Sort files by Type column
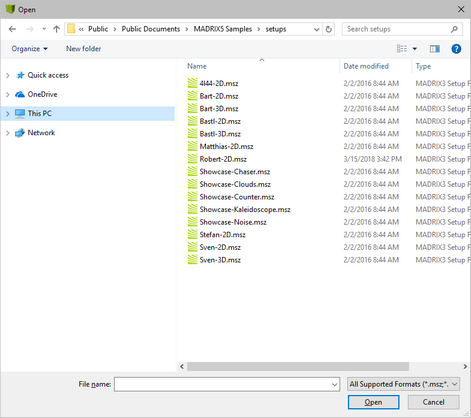This screenshot has height=418, width=471. 423,66
